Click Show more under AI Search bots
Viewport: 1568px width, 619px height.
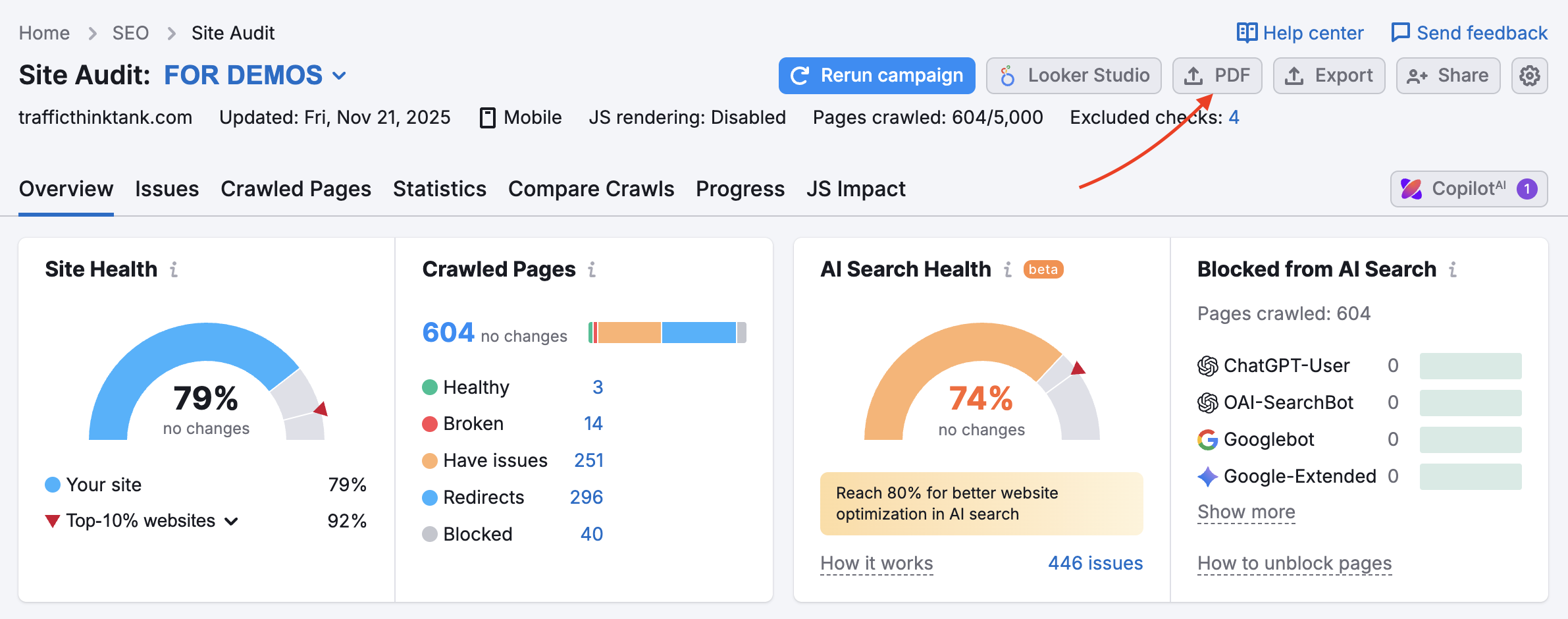1245,512
